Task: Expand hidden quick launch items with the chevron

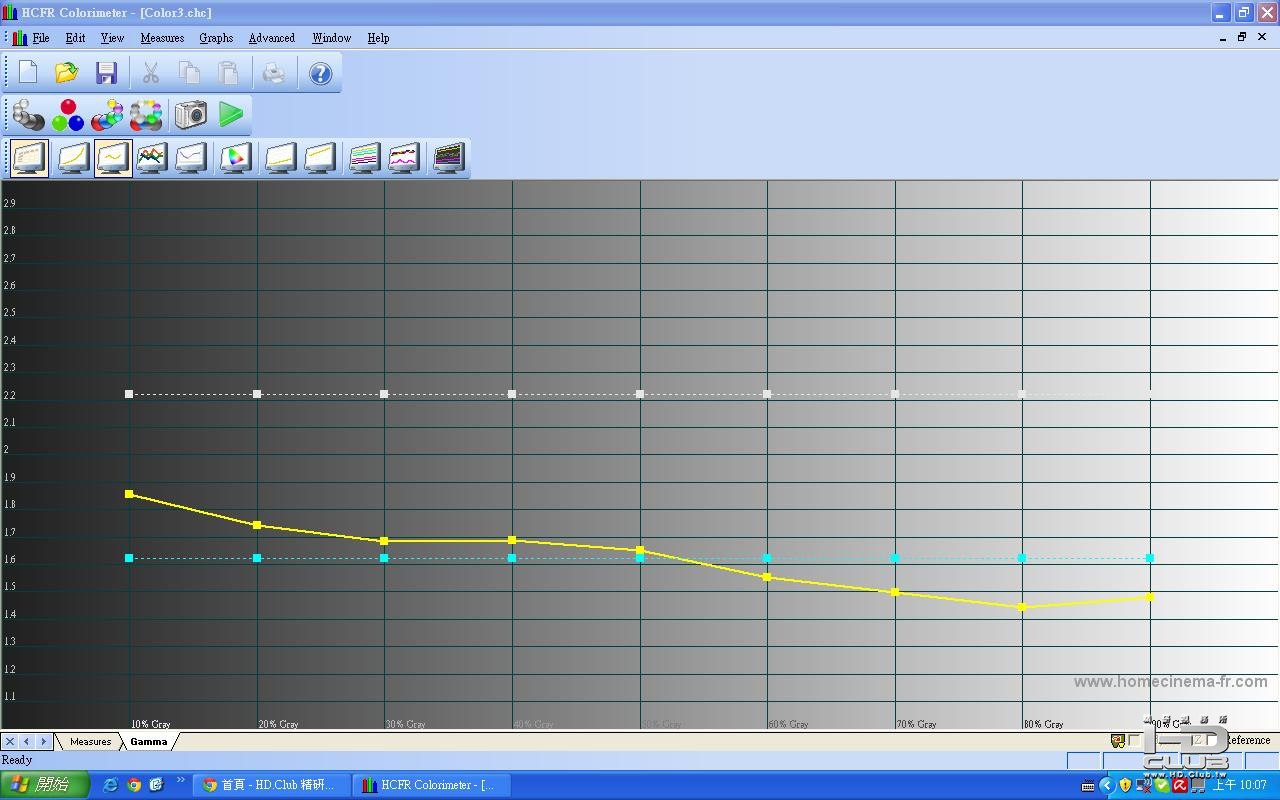Action: pos(180,781)
